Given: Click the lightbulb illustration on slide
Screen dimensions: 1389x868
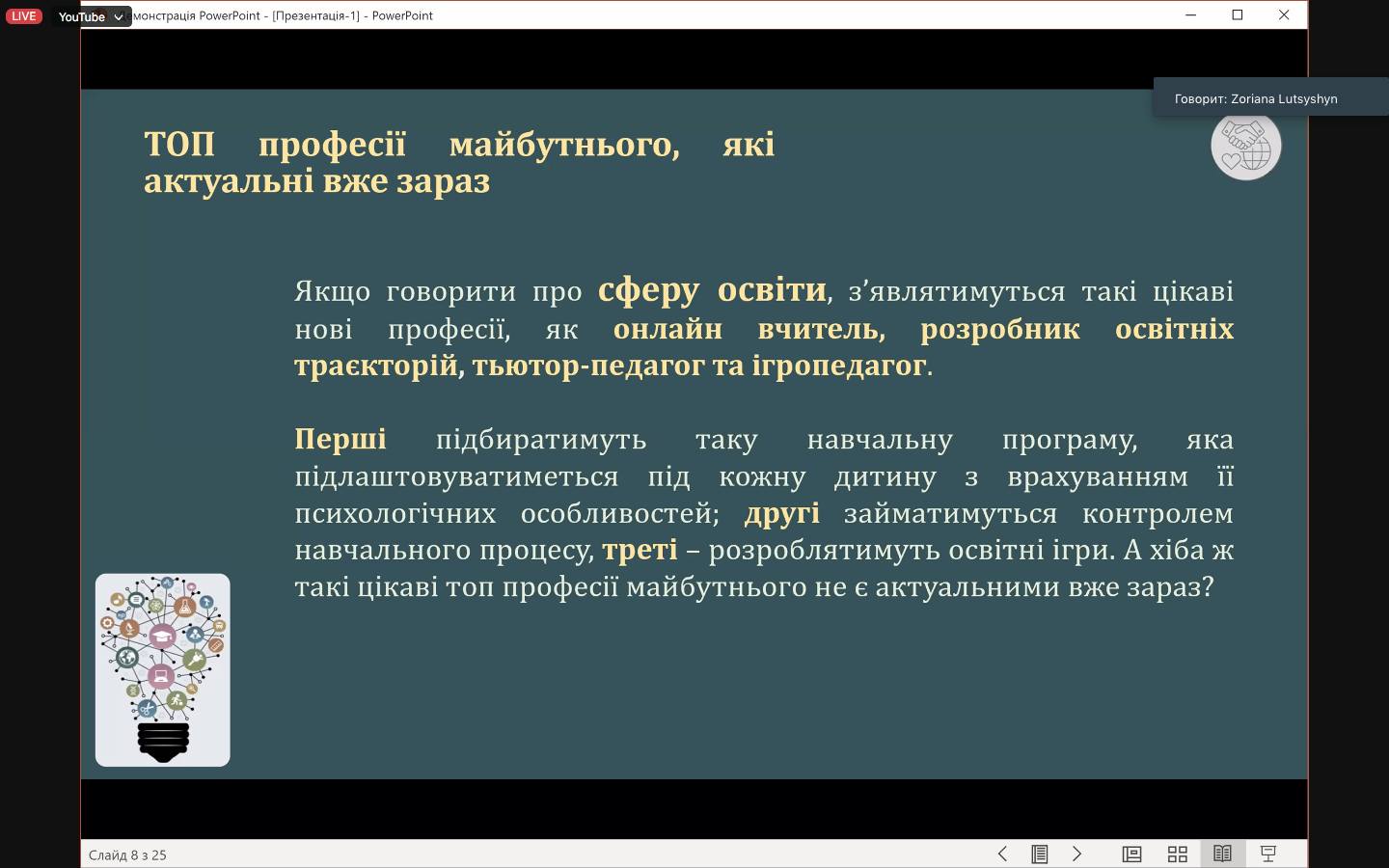Looking at the screenshot, I should [x=162, y=669].
